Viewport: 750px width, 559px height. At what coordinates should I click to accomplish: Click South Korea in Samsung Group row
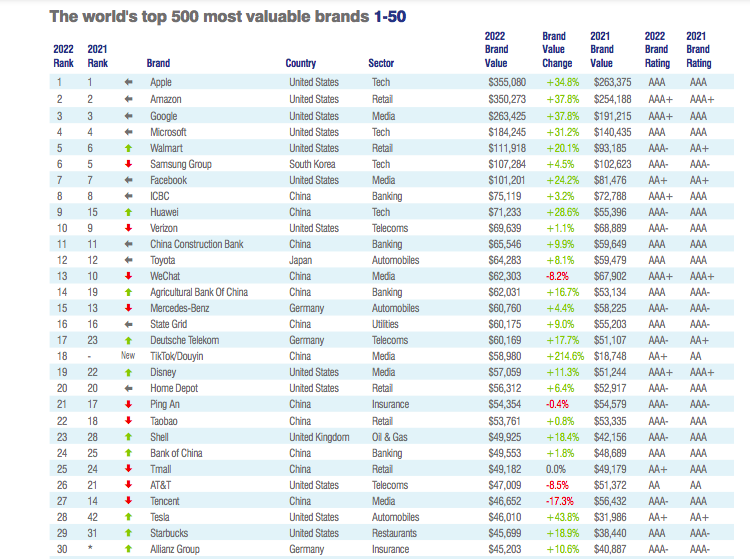coord(312,164)
